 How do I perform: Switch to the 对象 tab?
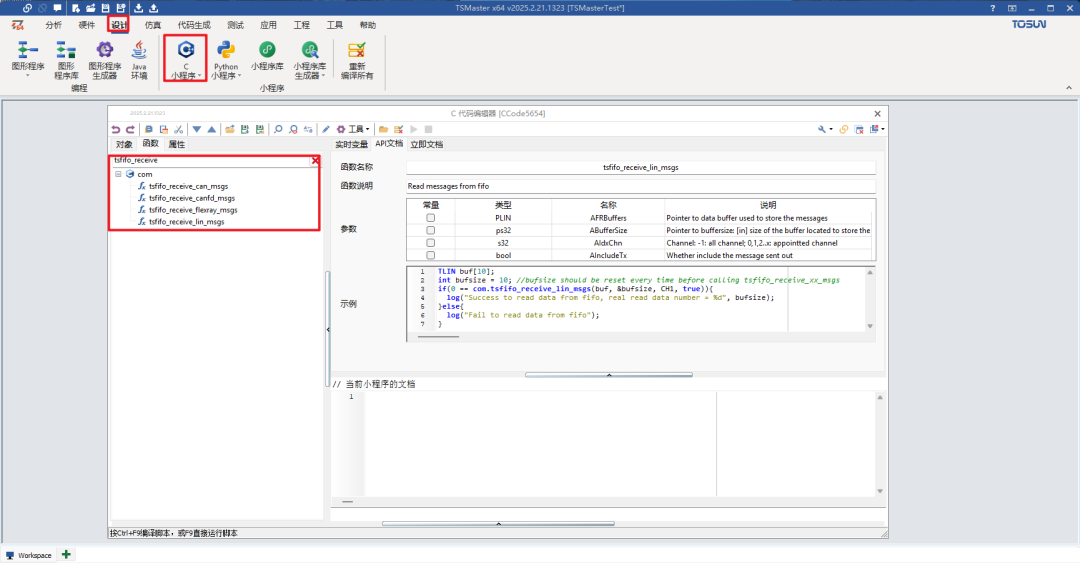(x=124, y=144)
